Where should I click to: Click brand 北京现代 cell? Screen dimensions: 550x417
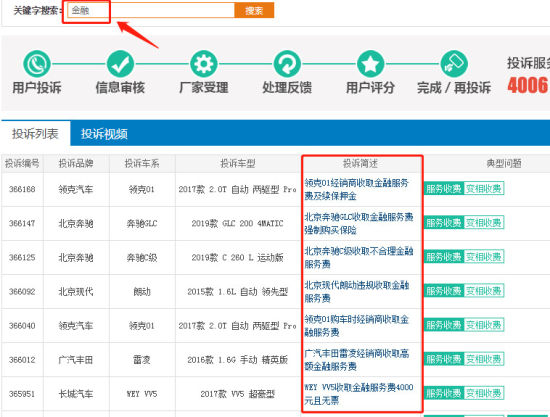(76, 291)
